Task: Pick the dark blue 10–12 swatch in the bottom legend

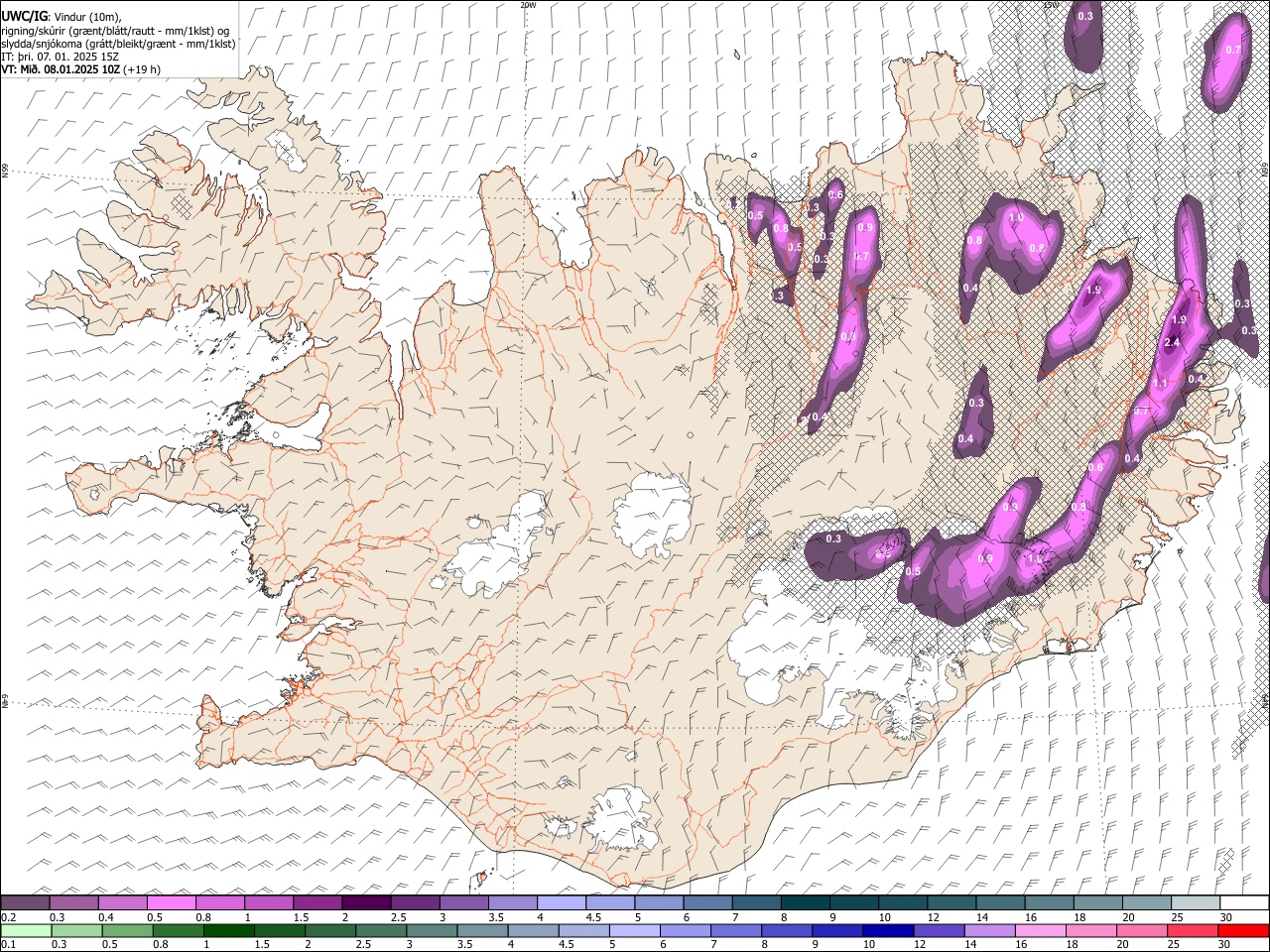Action: [x=886, y=930]
